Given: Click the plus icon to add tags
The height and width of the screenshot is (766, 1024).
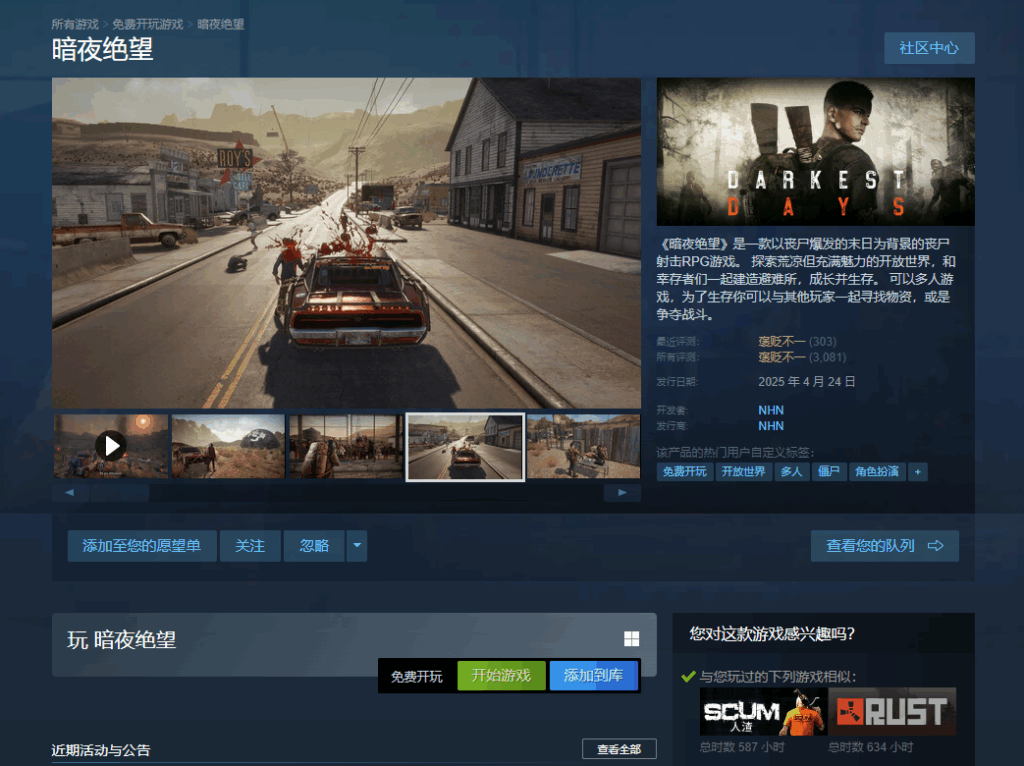Looking at the screenshot, I should [918, 471].
